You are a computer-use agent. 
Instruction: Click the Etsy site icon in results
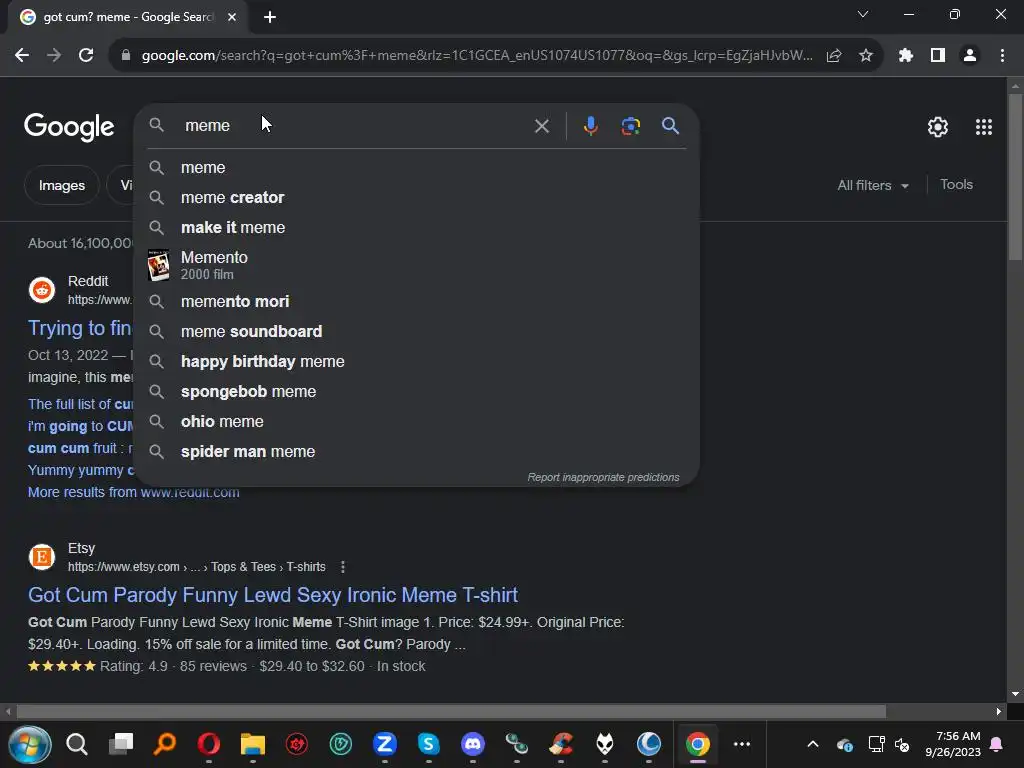[42, 557]
